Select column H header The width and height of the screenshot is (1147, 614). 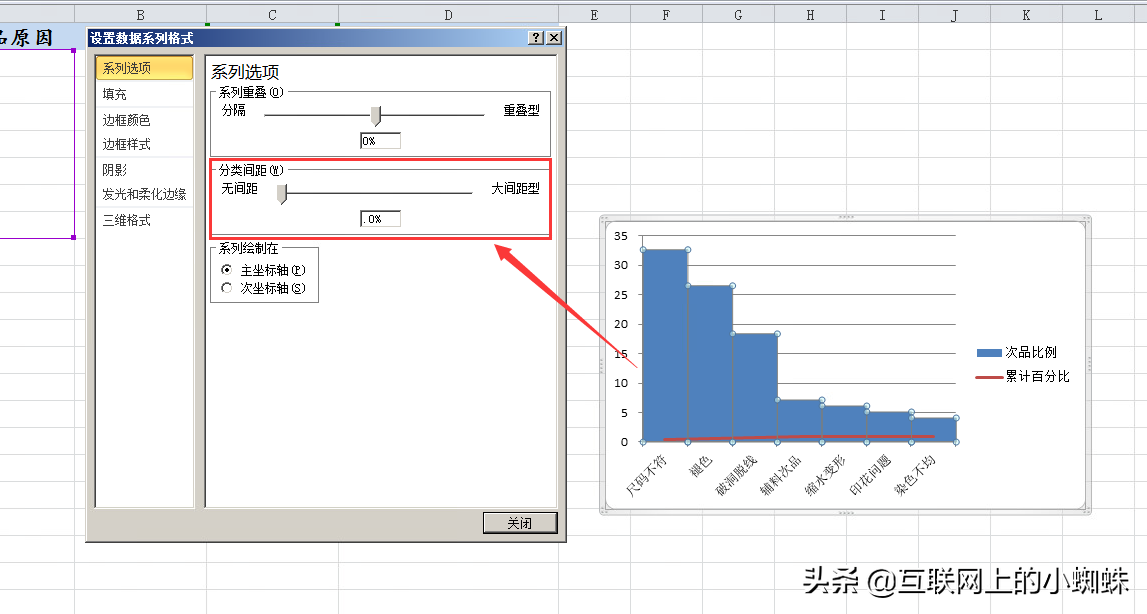[811, 15]
